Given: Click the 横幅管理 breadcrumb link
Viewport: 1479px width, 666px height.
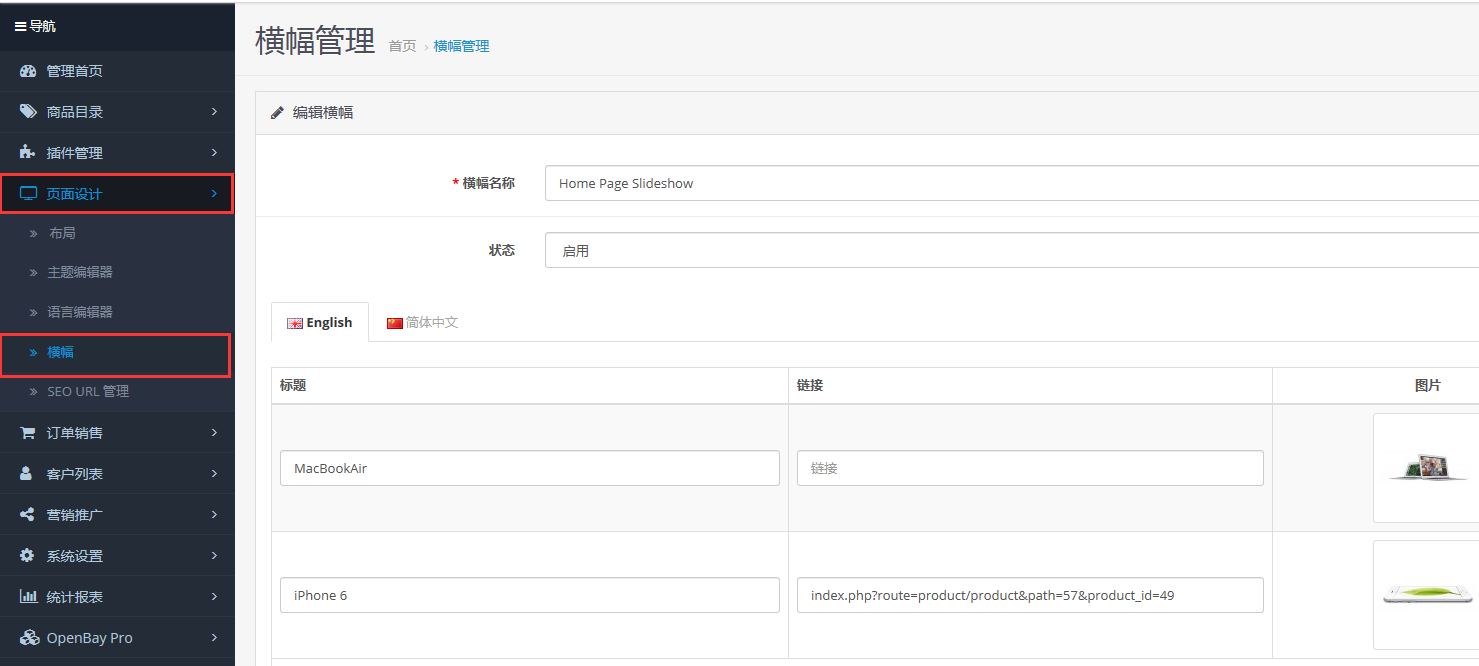Looking at the screenshot, I should pyautogui.click(x=462, y=46).
